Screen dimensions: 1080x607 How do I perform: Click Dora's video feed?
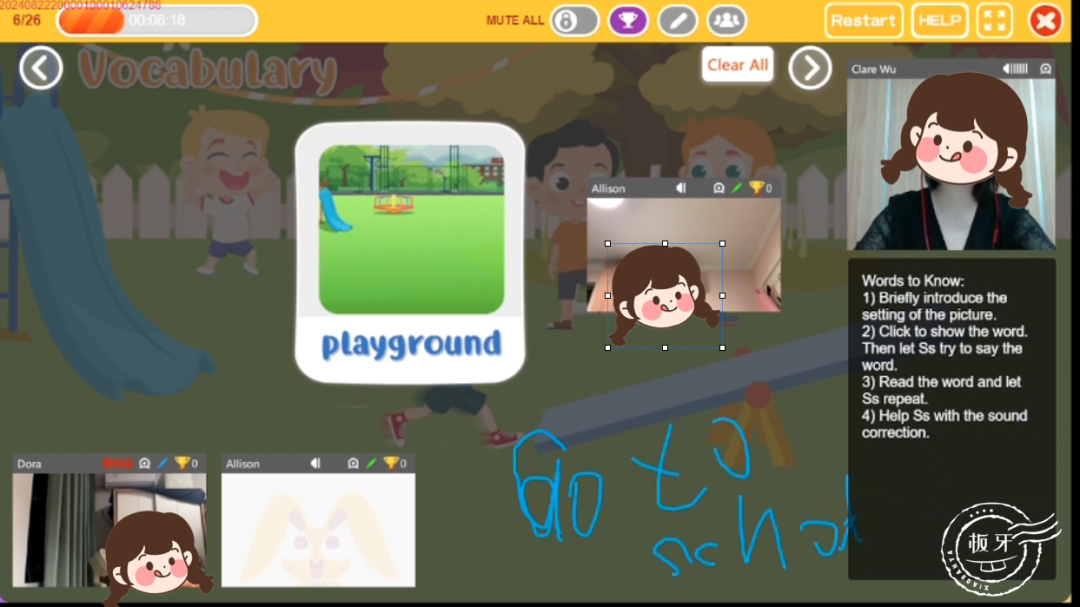pyautogui.click(x=109, y=530)
